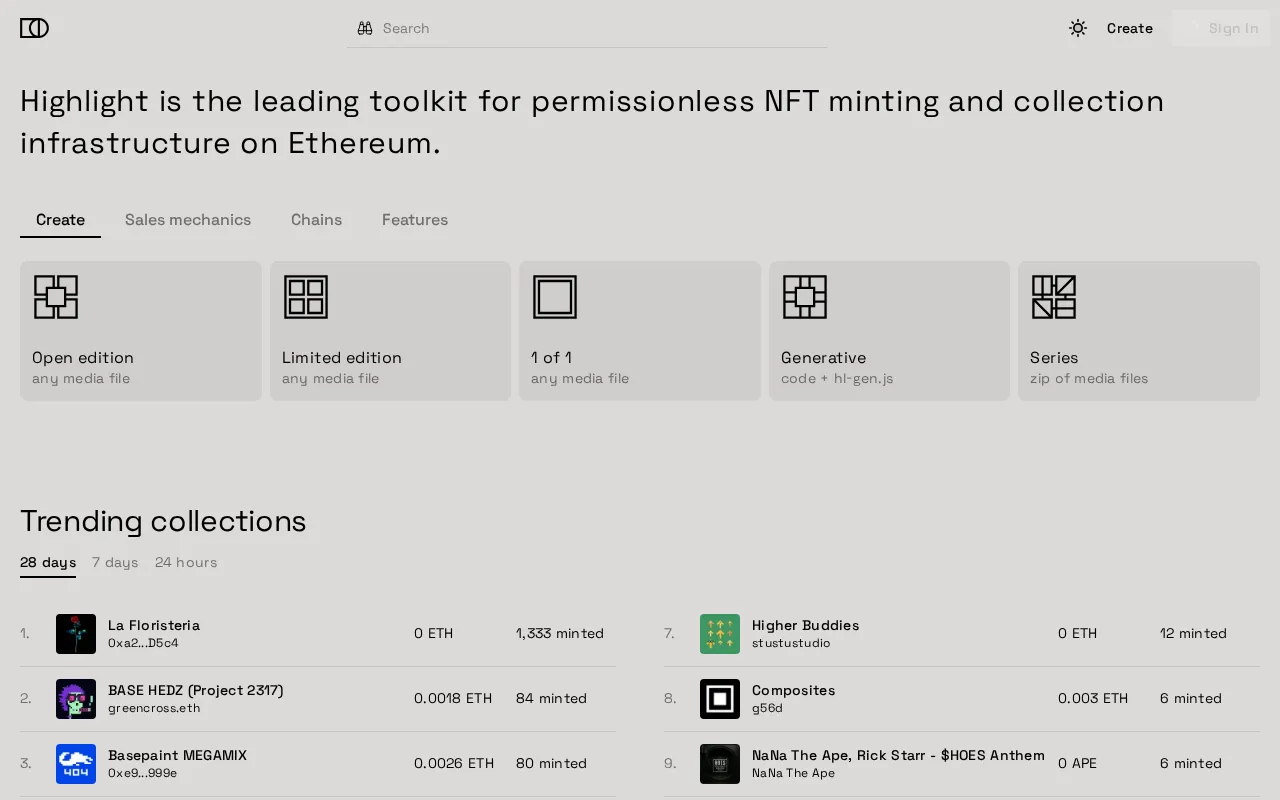
Task: Select the Create tab
Action: (60, 220)
